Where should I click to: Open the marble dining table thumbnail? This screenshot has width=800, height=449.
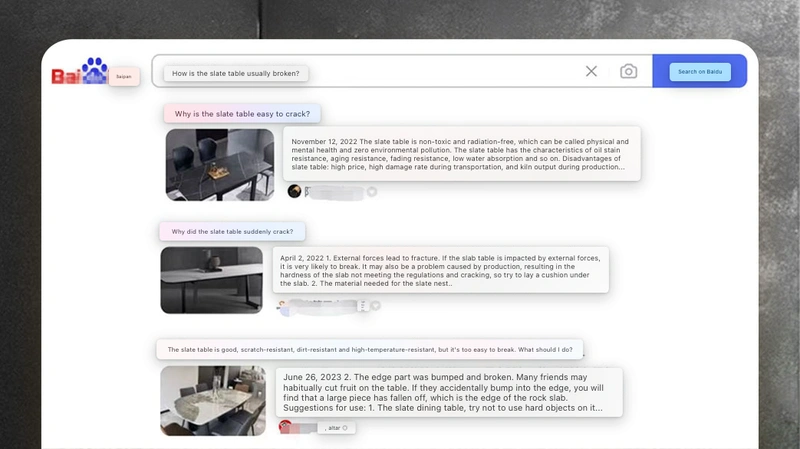click(x=212, y=400)
